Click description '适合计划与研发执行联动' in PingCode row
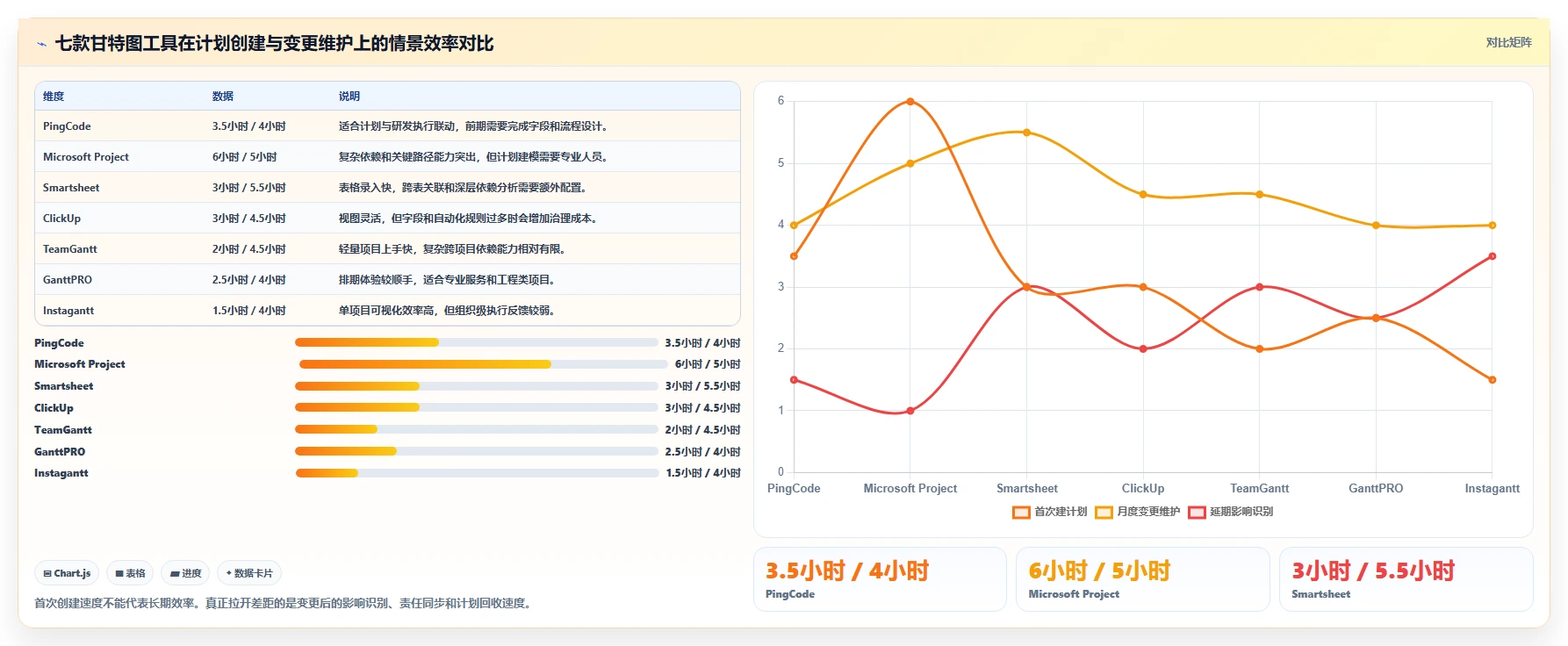1568x646 pixels. [x=474, y=126]
